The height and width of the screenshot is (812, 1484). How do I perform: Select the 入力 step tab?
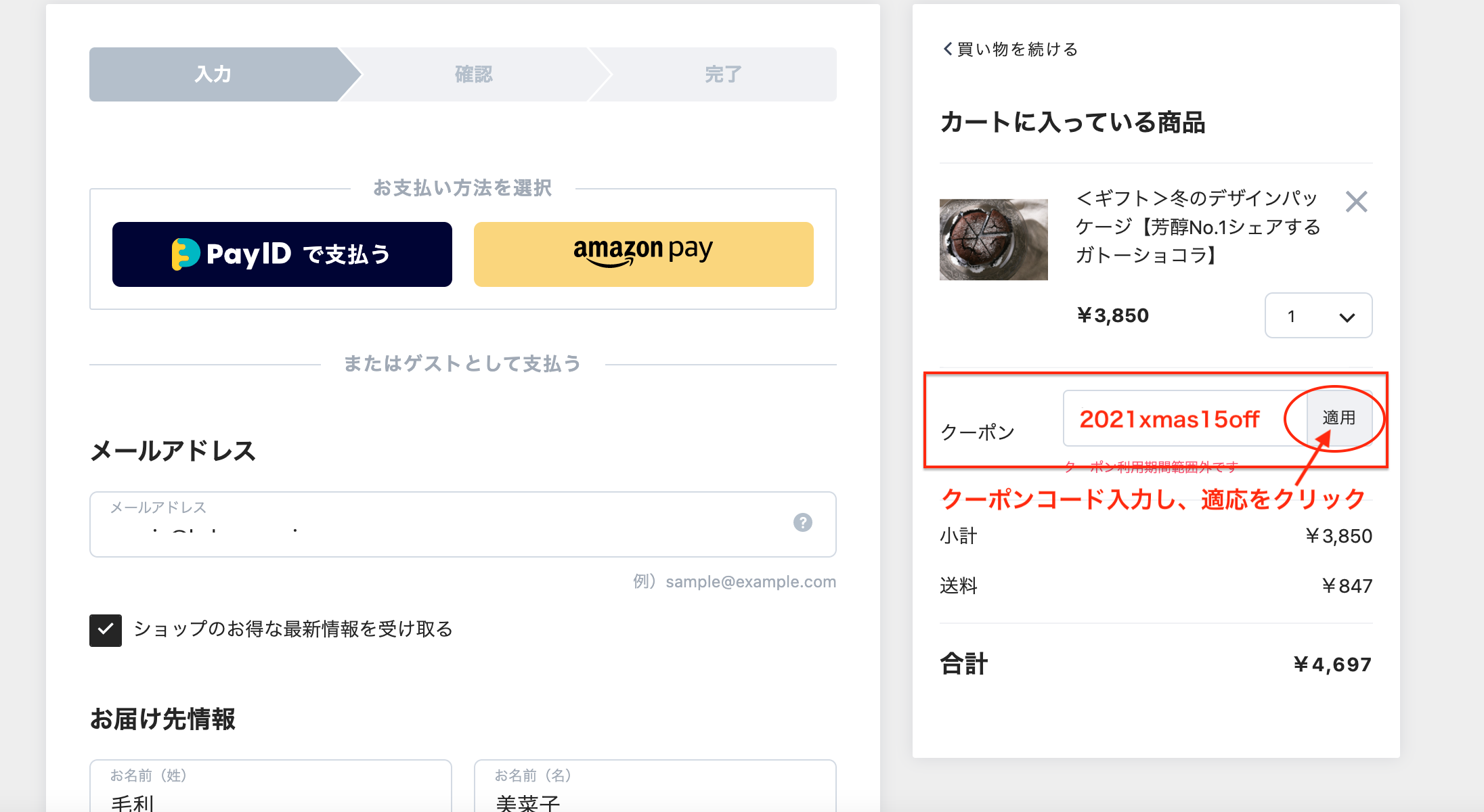tap(214, 74)
